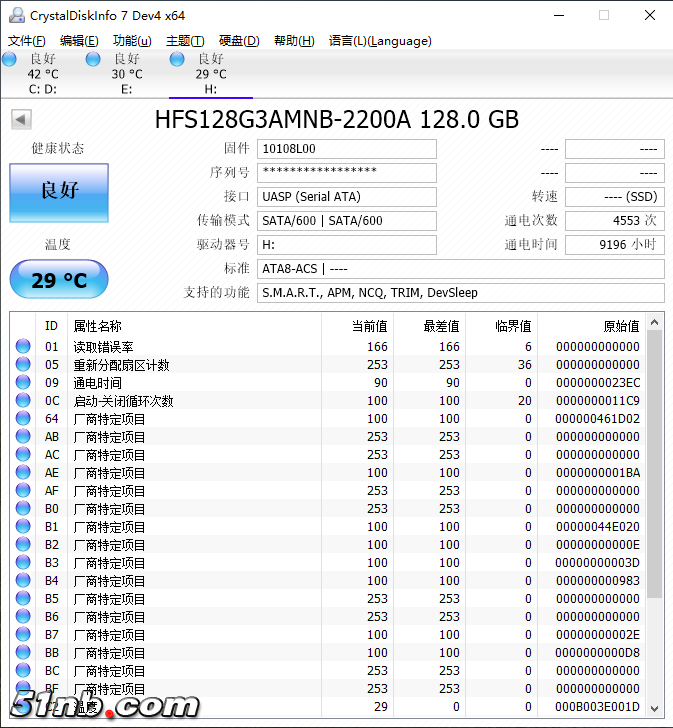
Task: Open the 硬盘(D) menu
Action: (x=239, y=41)
